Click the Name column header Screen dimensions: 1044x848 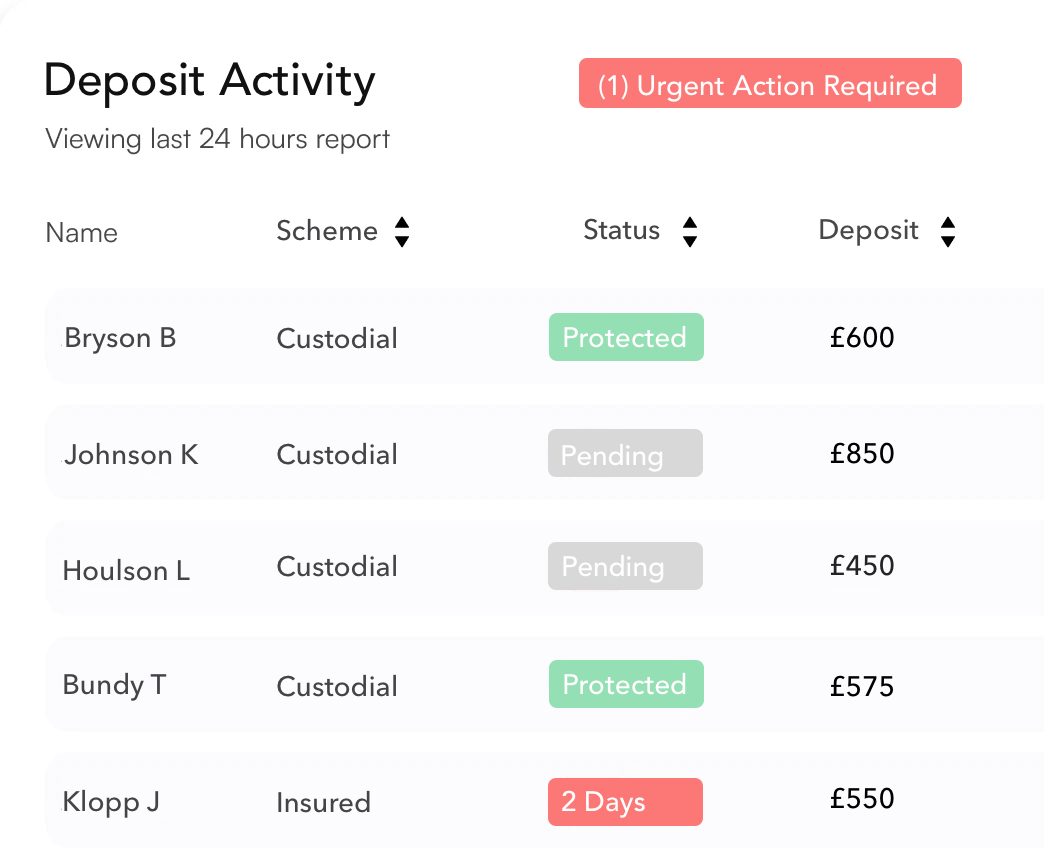coord(81,233)
